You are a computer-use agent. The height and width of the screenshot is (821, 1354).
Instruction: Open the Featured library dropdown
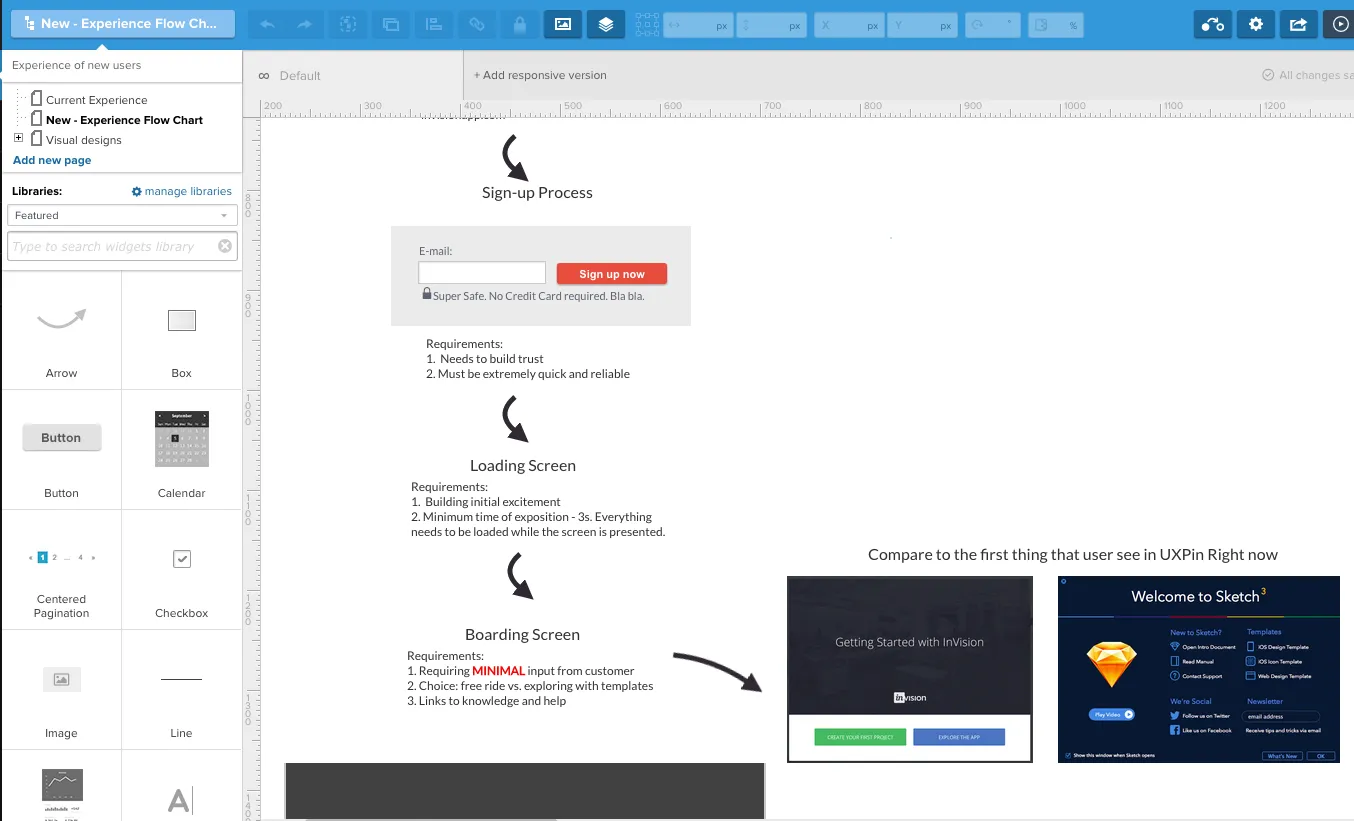point(122,215)
